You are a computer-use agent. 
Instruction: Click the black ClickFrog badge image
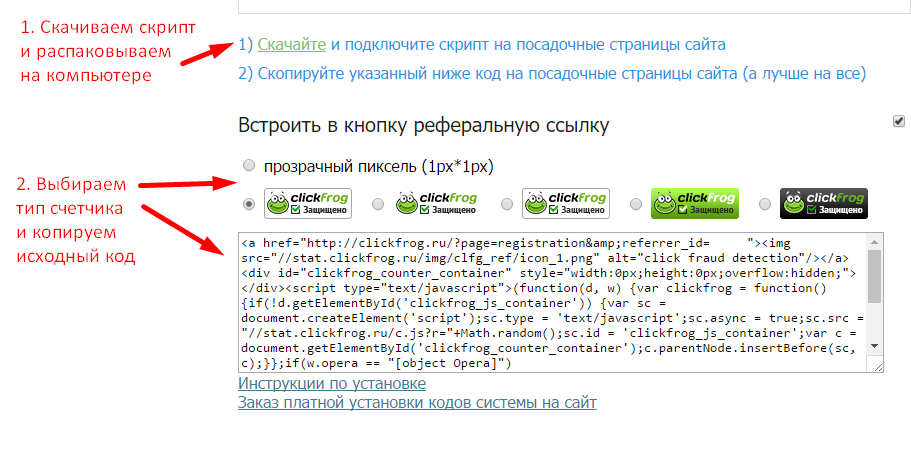click(x=824, y=203)
